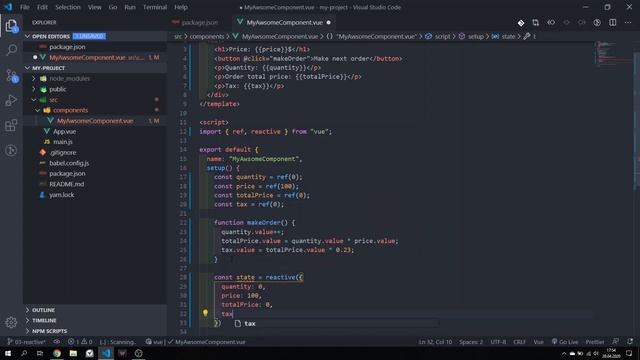
Task: Change line endings via CRLF status item
Action: (519, 342)
